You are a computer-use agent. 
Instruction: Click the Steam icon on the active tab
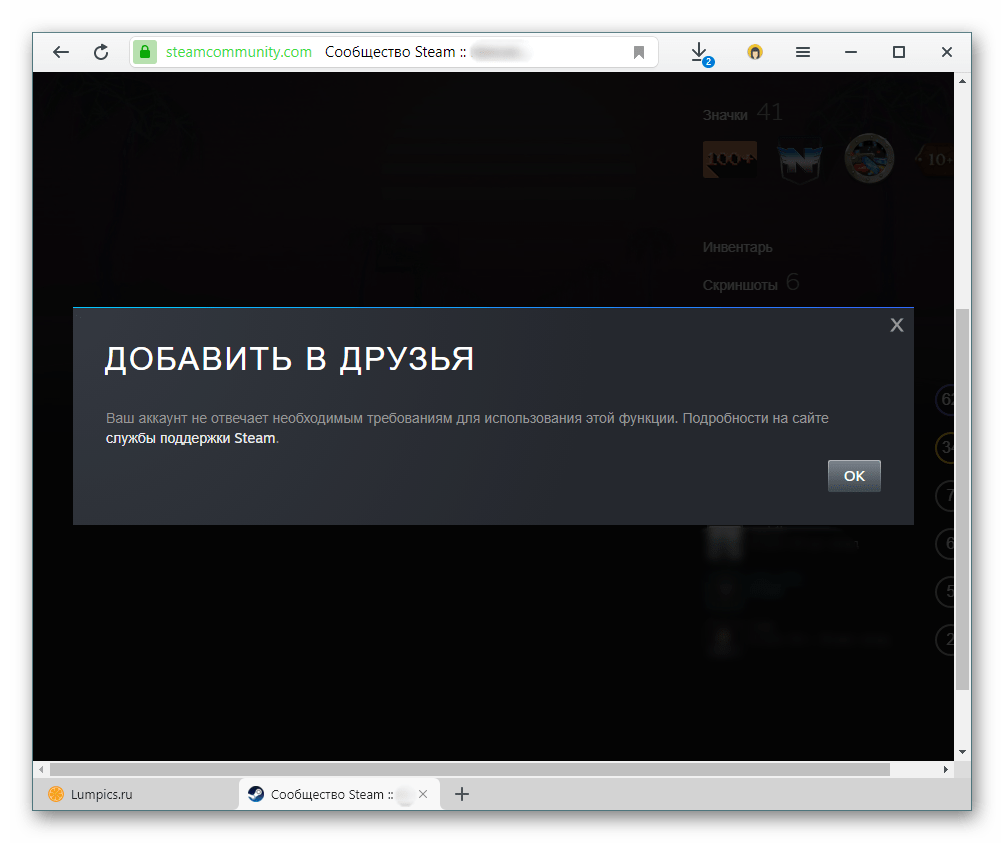pos(256,794)
